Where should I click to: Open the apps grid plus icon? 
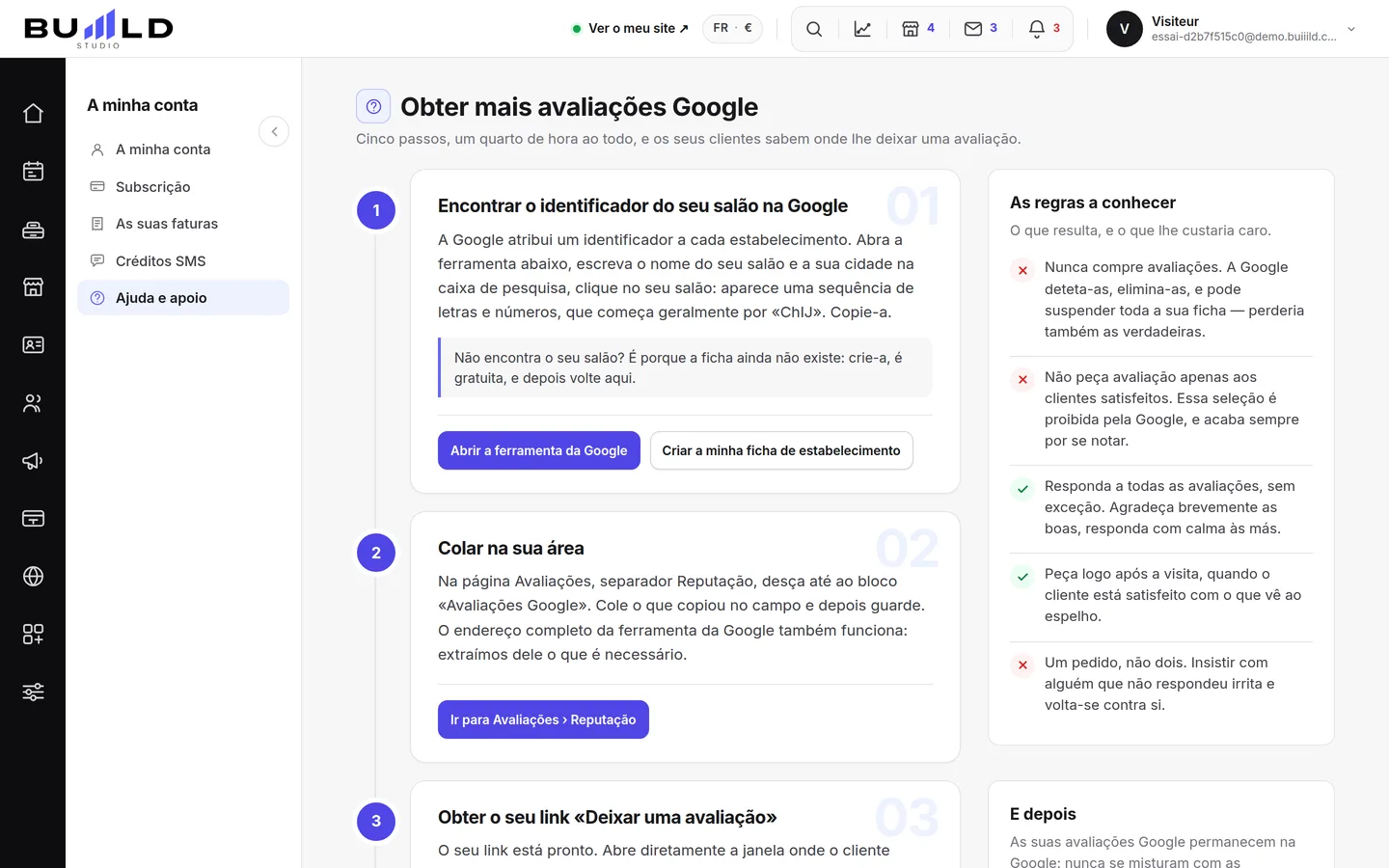33,635
